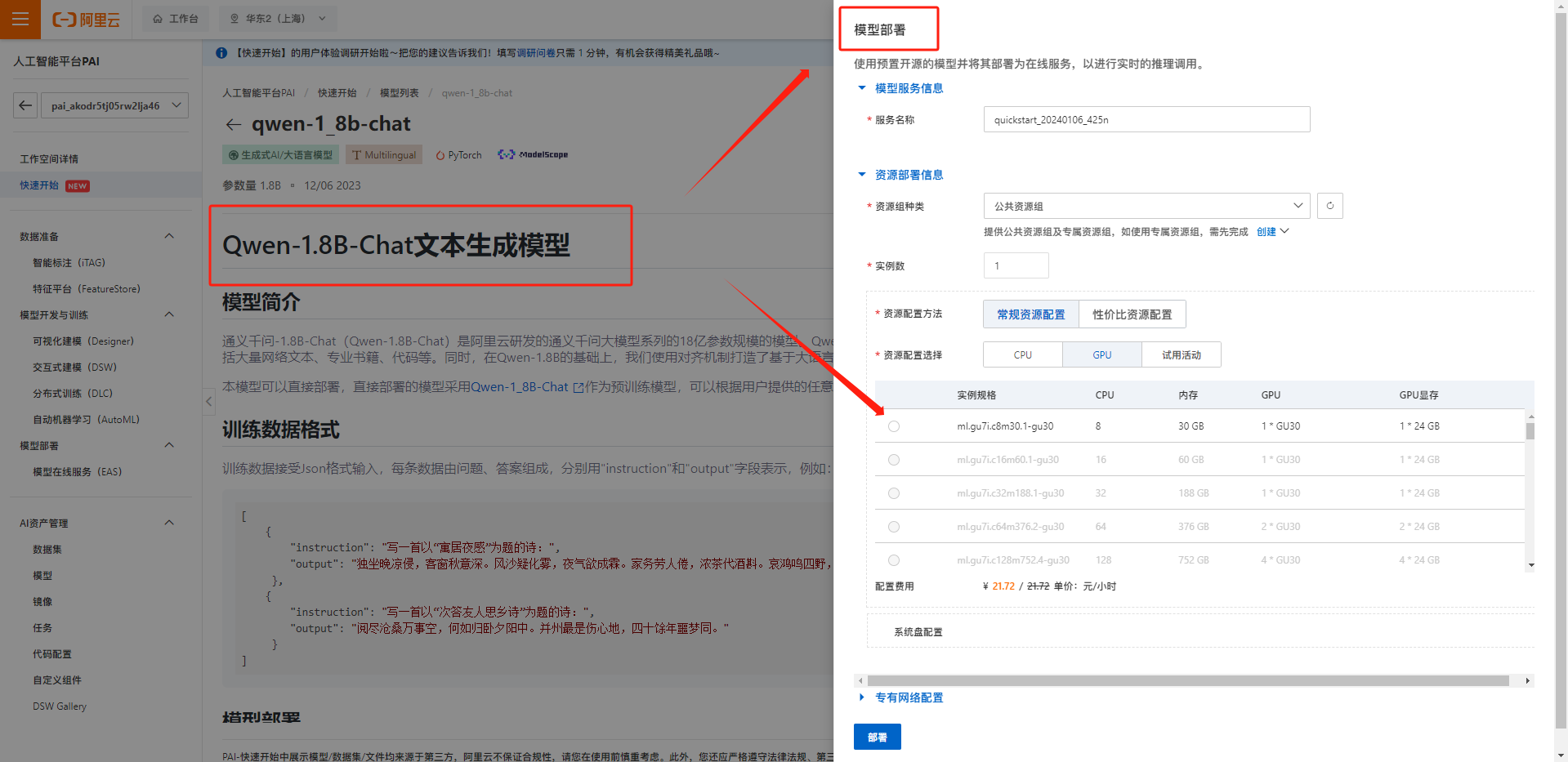Open 分布式训练（DLC）
The width and height of the screenshot is (1568, 762).
[73, 394]
